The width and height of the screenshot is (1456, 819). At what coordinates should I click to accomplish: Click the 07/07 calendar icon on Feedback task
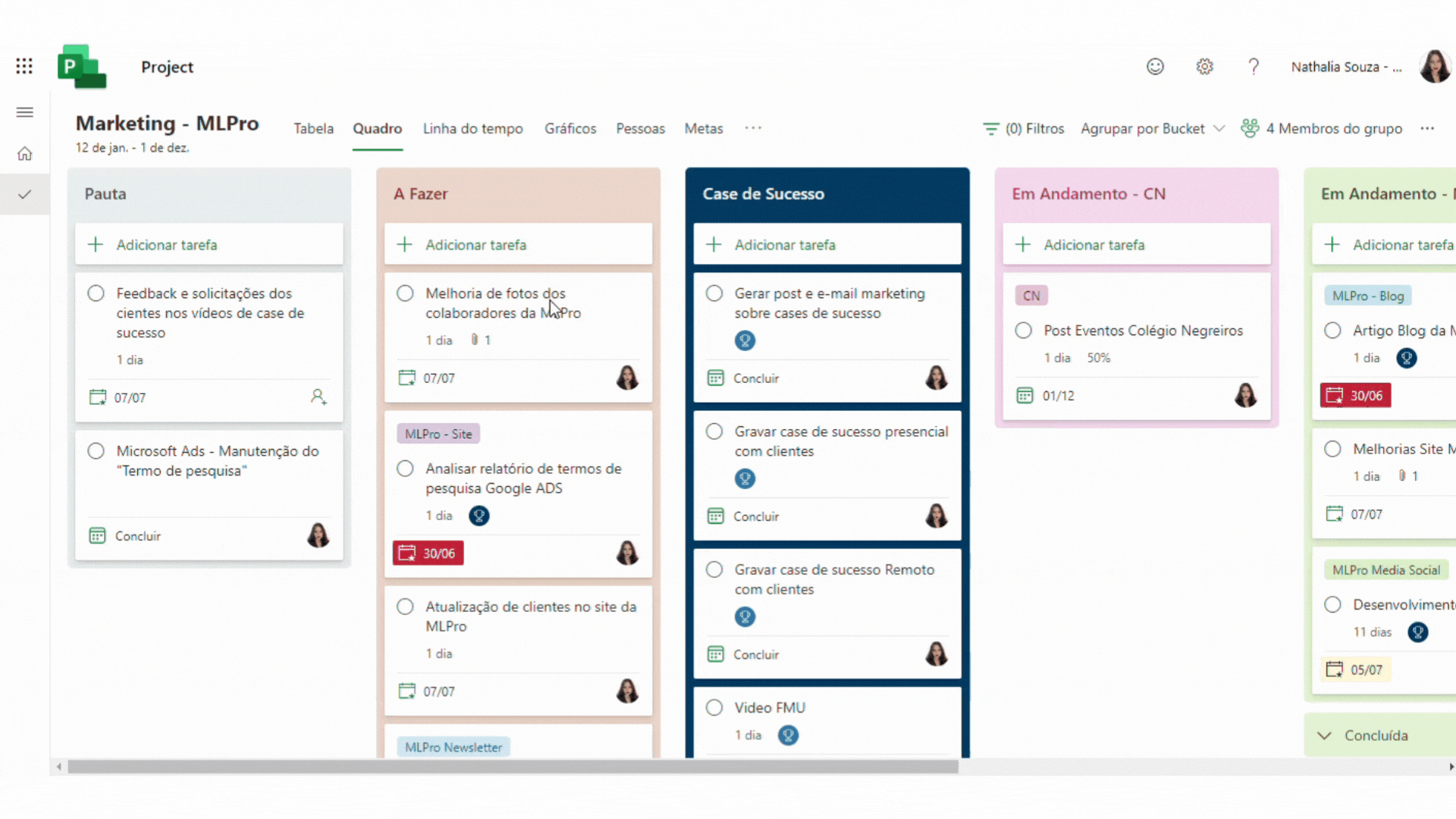(98, 397)
